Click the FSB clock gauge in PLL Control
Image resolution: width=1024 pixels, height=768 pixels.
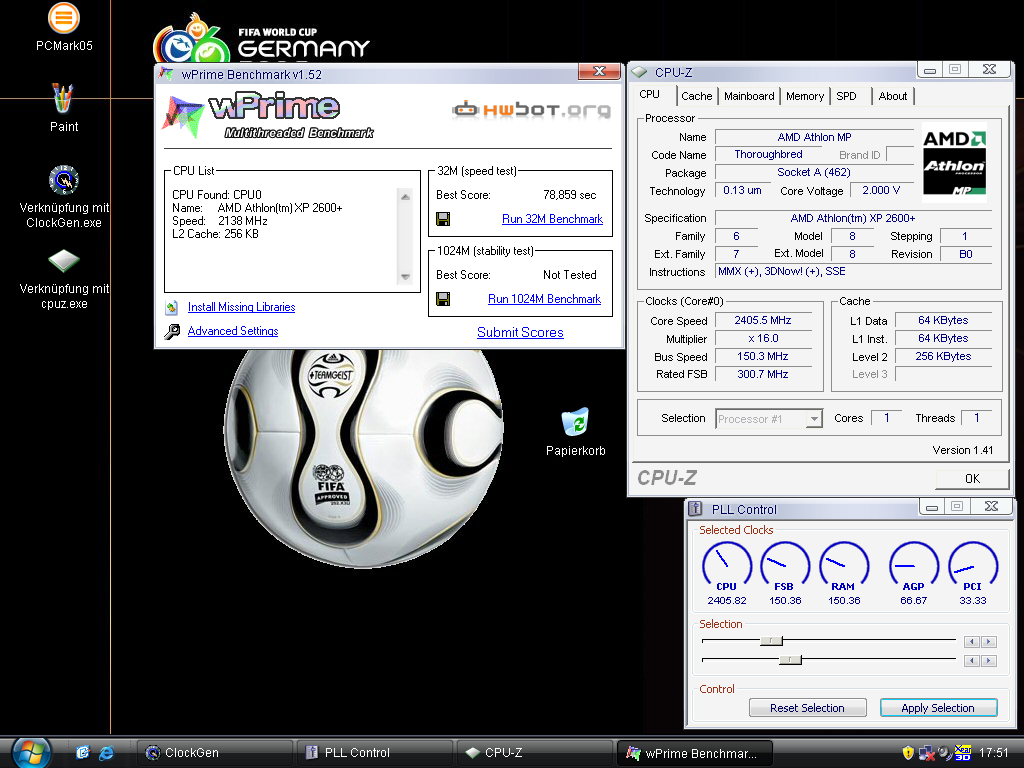[x=784, y=566]
